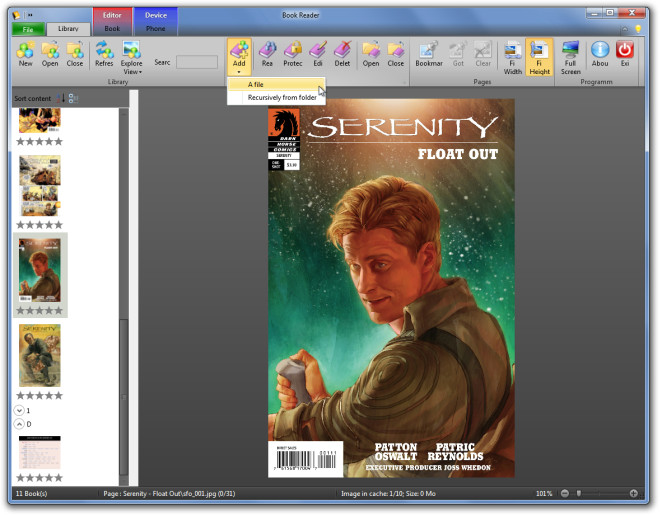Click the sort order arrow next to Sort content
660x515 pixels.
click(61, 98)
